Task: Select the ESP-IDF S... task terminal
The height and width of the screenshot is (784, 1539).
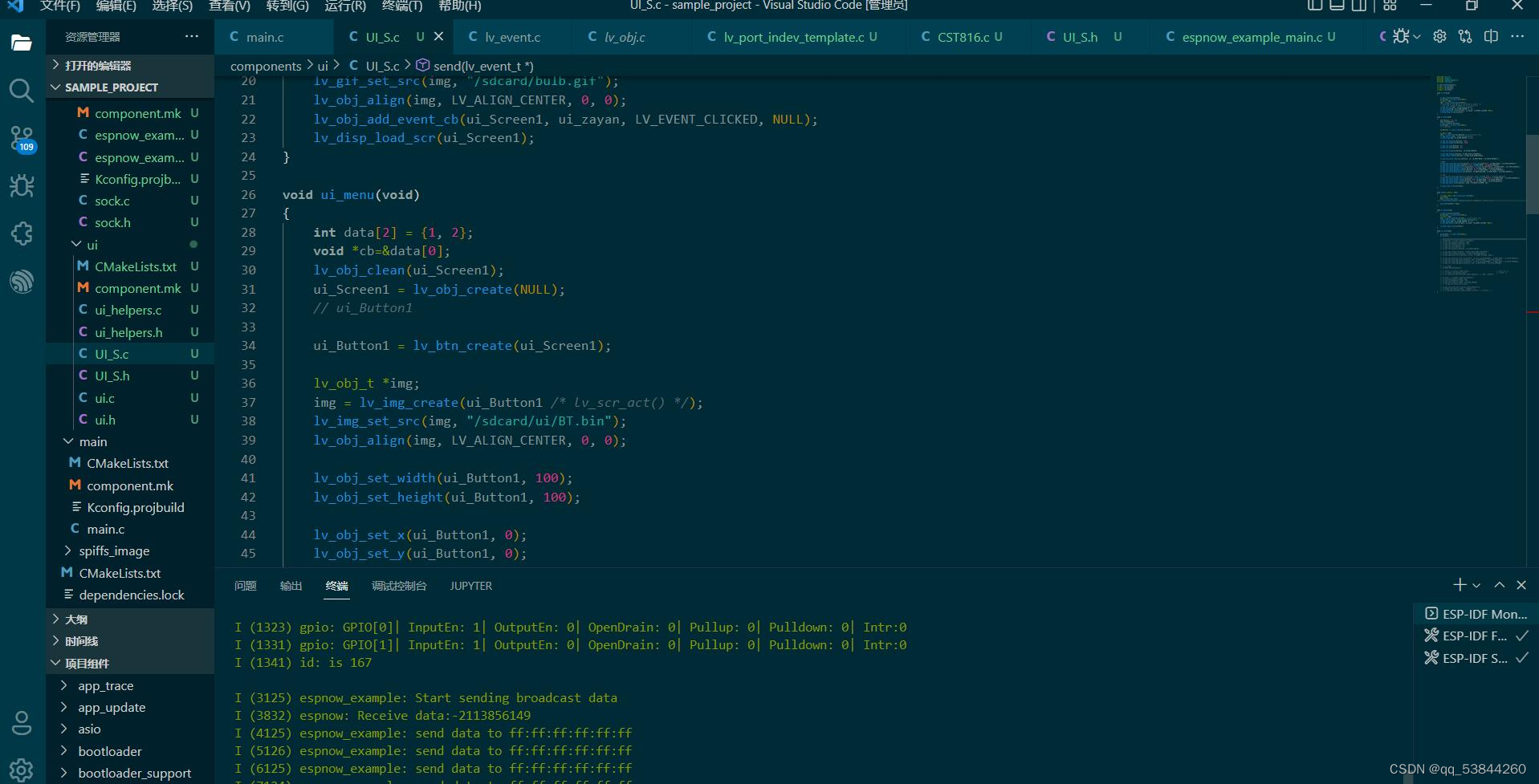Action: [1476, 658]
